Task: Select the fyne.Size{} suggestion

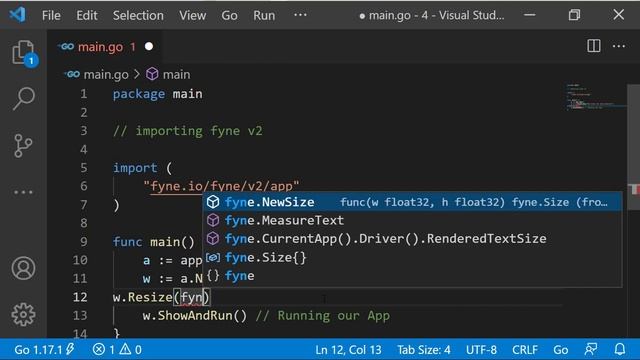Action: (412, 258)
